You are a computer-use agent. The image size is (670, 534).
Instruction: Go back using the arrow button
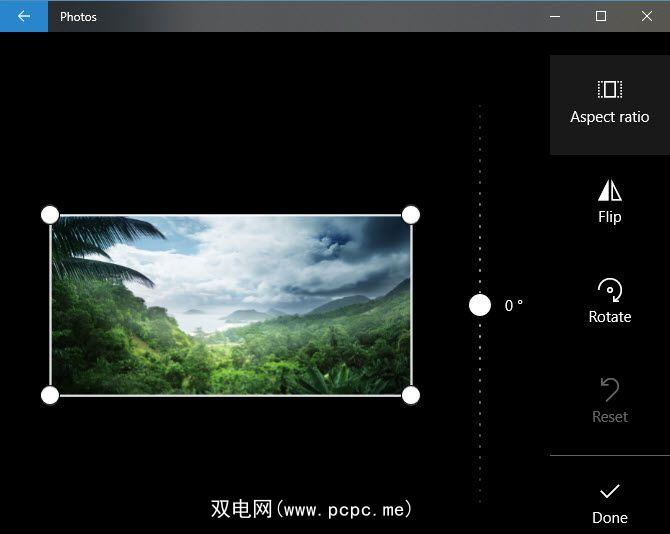(x=24, y=16)
